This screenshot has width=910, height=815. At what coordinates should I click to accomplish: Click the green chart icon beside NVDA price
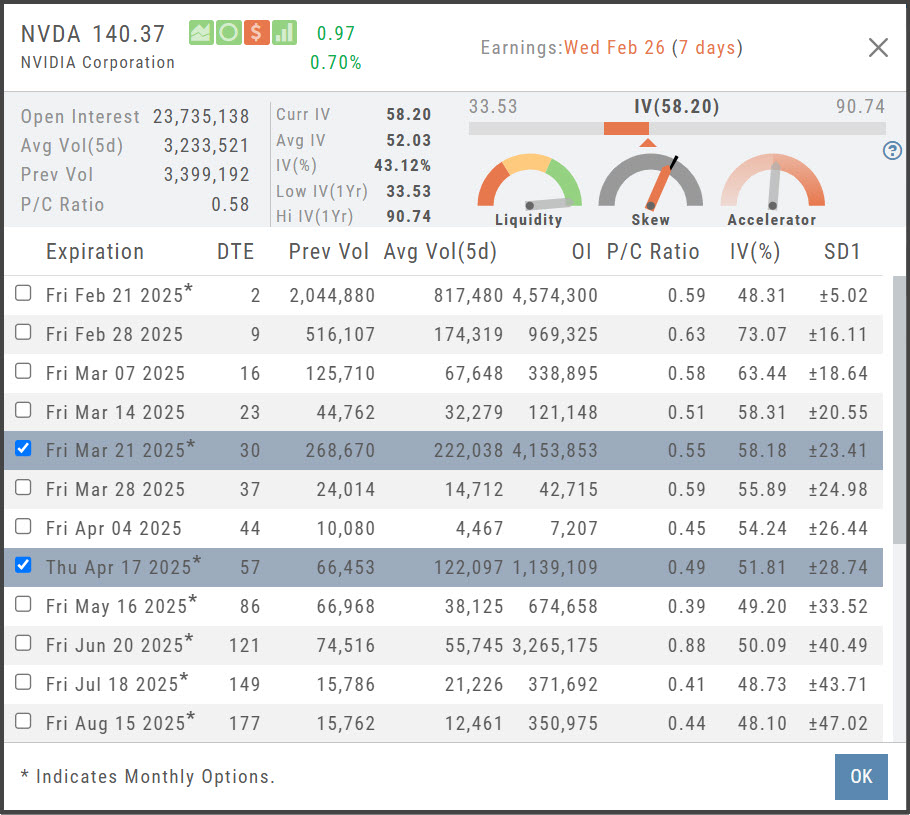click(x=201, y=33)
